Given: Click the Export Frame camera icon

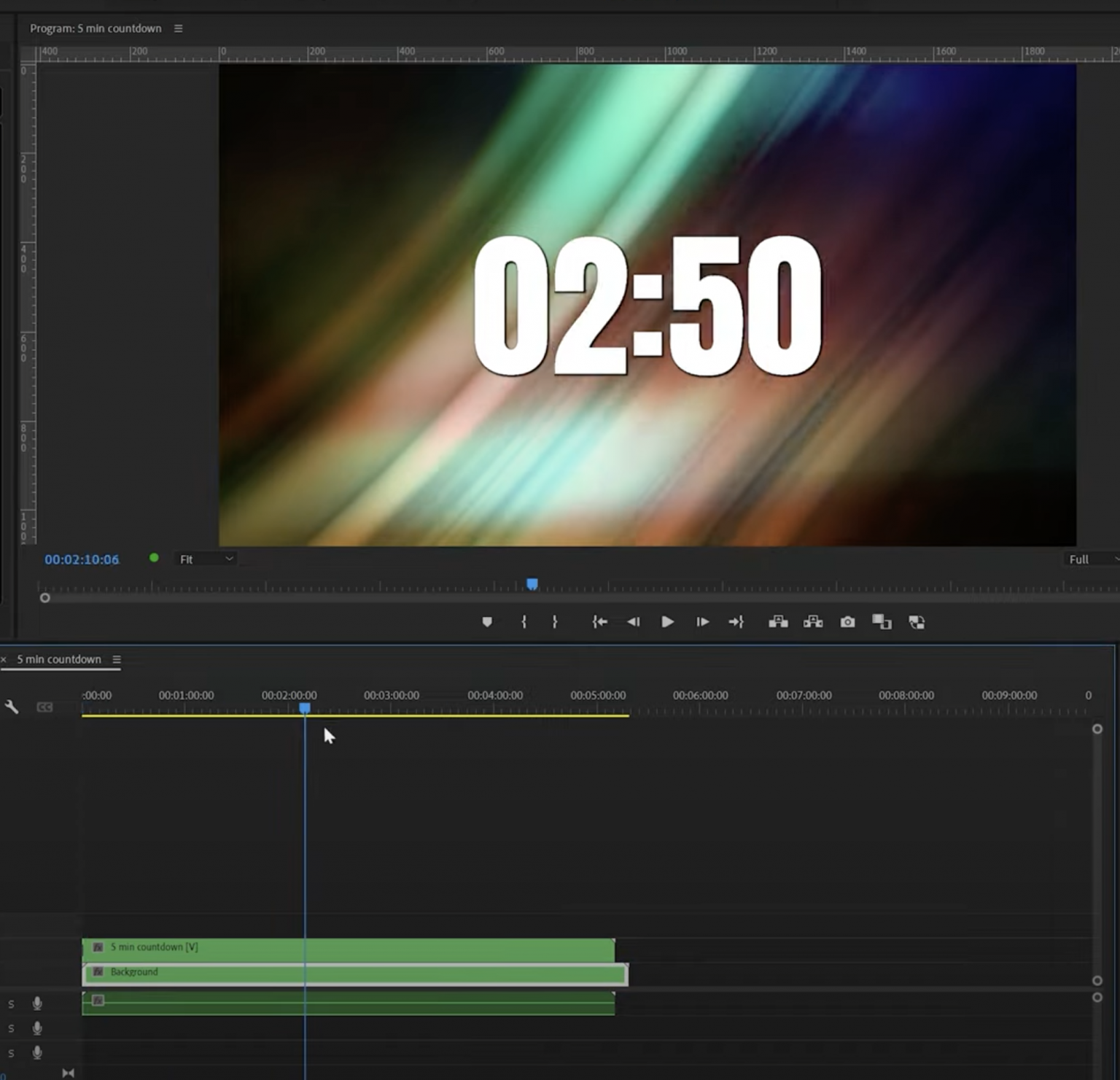Looking at the screenshot, I should click(847, 622).
